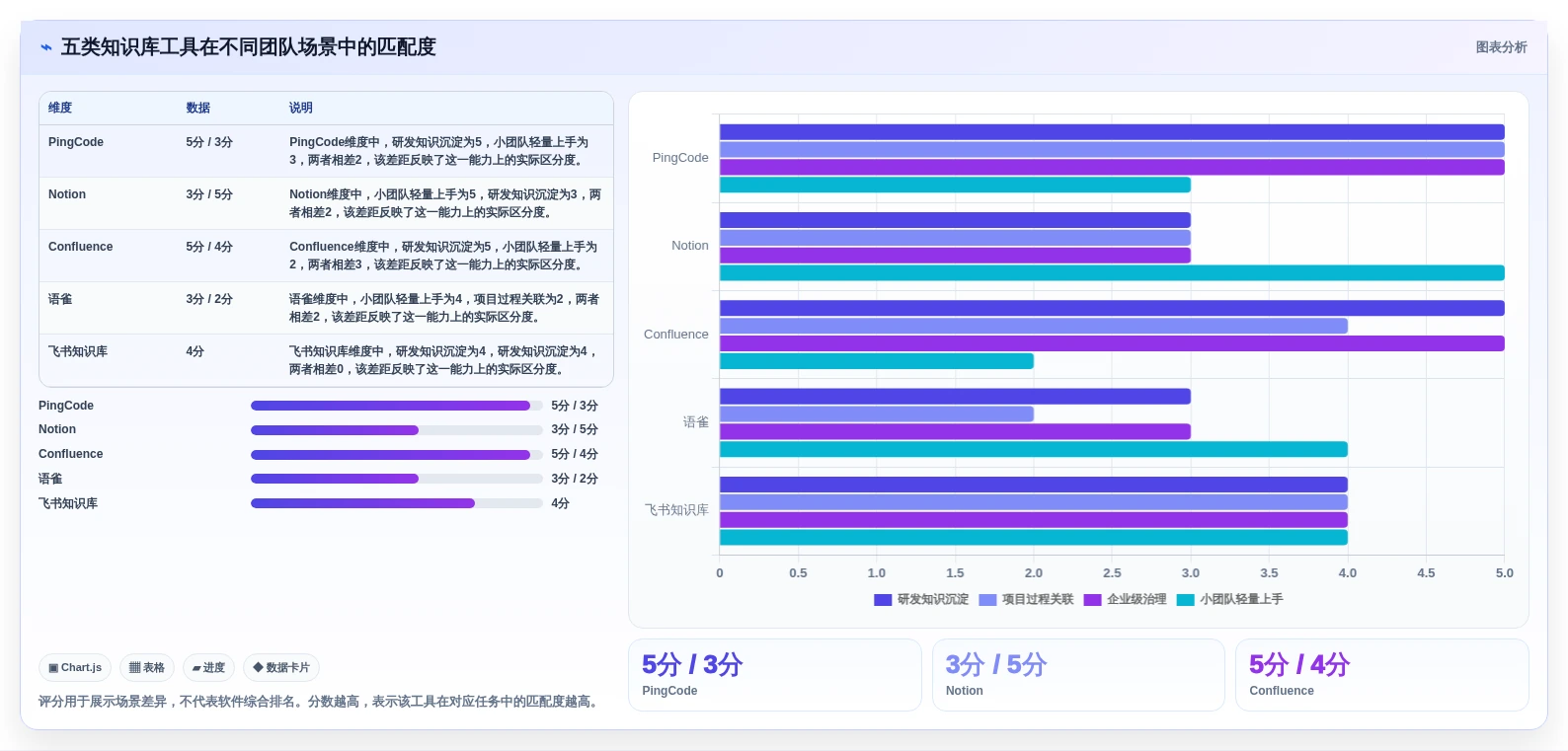
Task: Click the 数据卡片 tag chip
Action: pos(281,668)
